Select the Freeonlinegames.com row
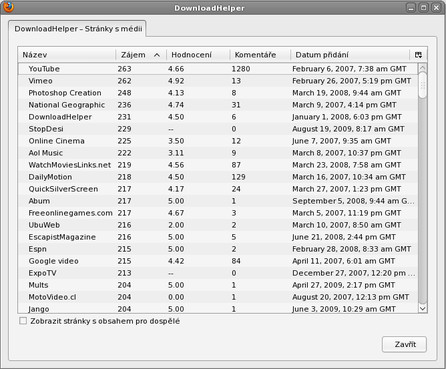This screenshot has height=369, width=446. tap(218, 213)
